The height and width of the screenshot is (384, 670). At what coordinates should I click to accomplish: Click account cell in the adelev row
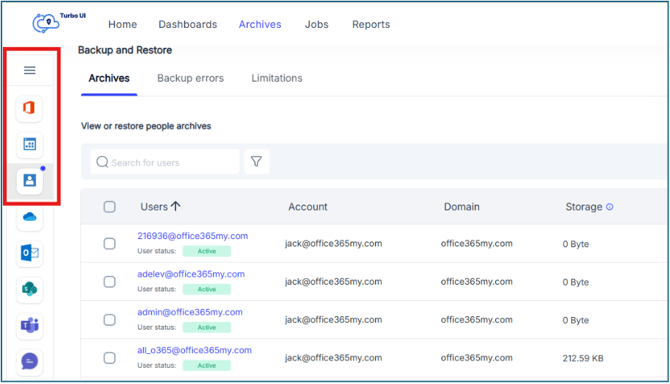tap(333, 281)
